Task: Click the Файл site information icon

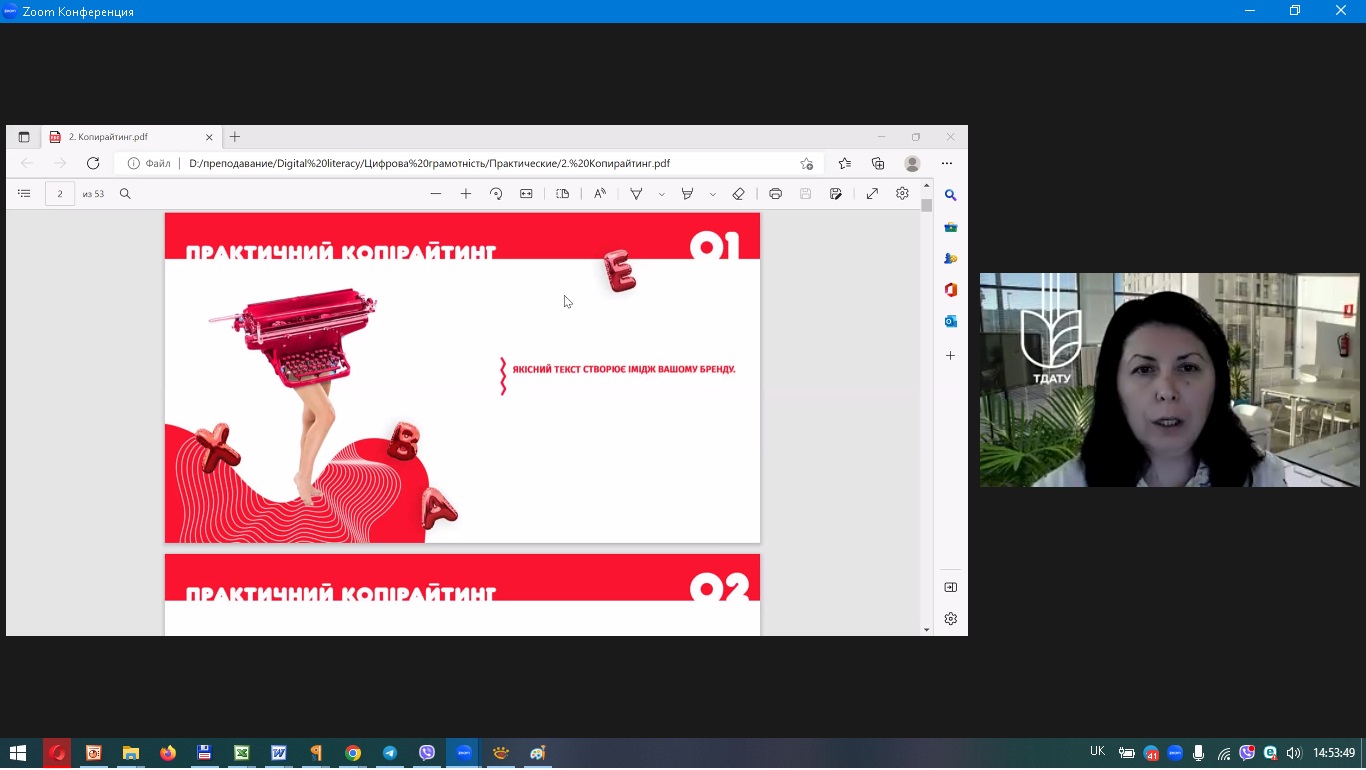Action: point(133,163)
